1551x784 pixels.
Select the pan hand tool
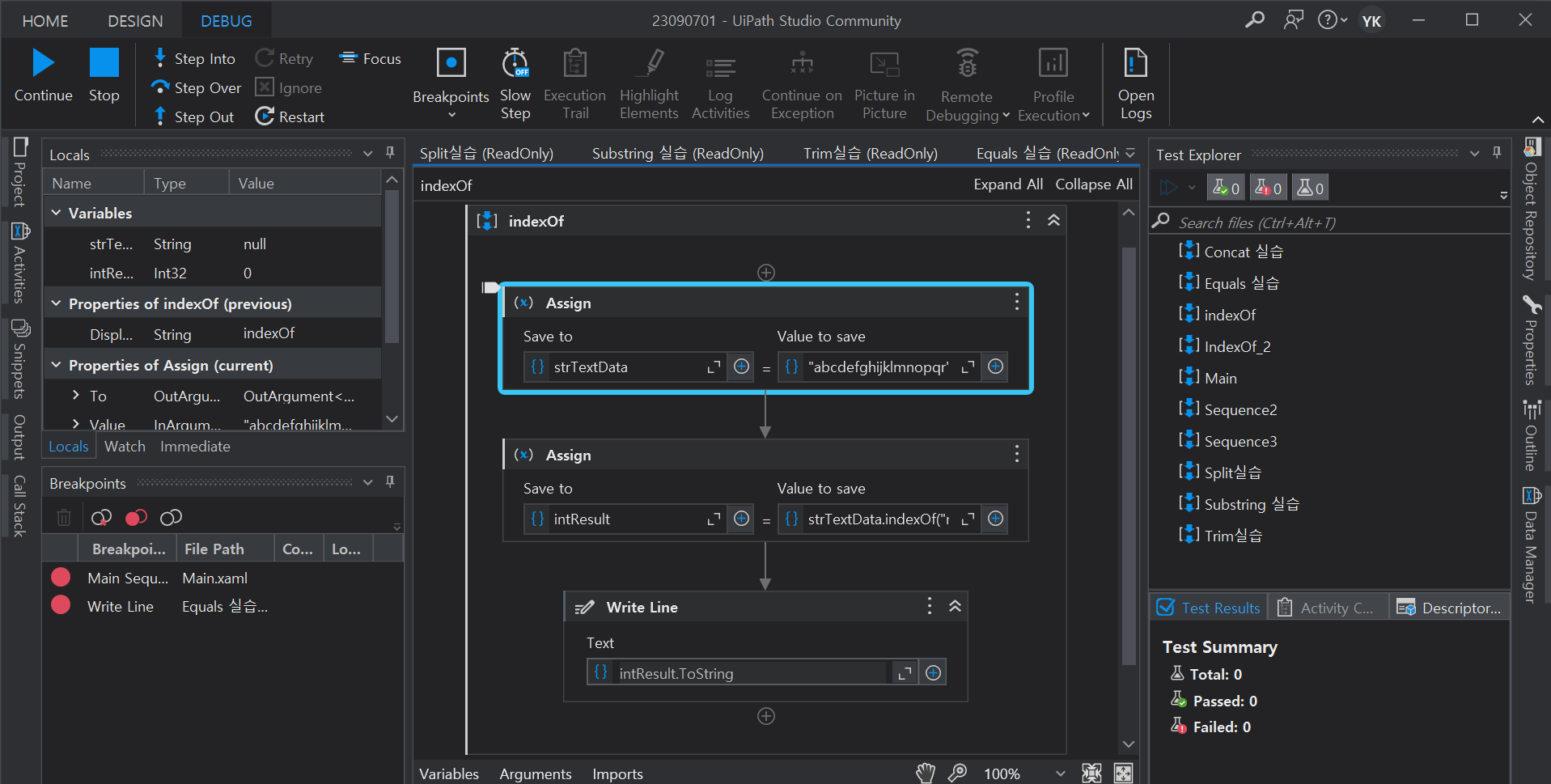tap(926, 773)
